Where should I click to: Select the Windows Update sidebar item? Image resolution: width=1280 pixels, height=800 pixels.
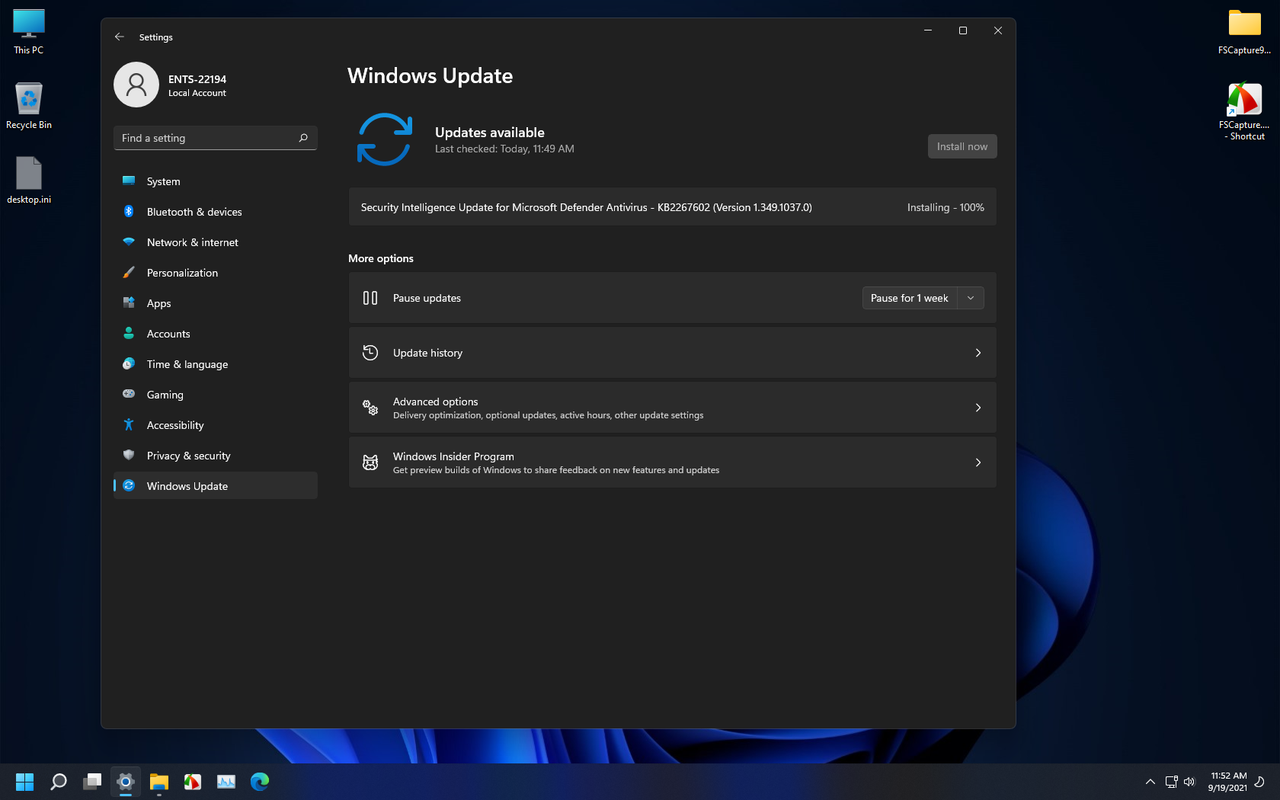pyautogui.click(x=215, y=486)
